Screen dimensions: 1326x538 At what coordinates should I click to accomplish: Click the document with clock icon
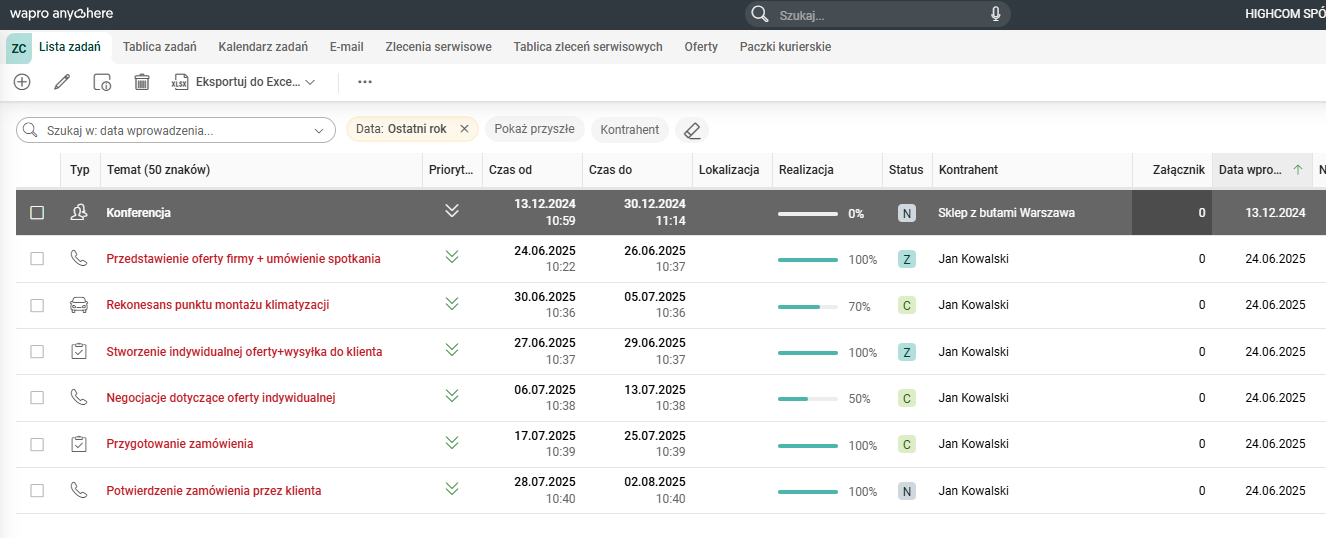[102, 82]
